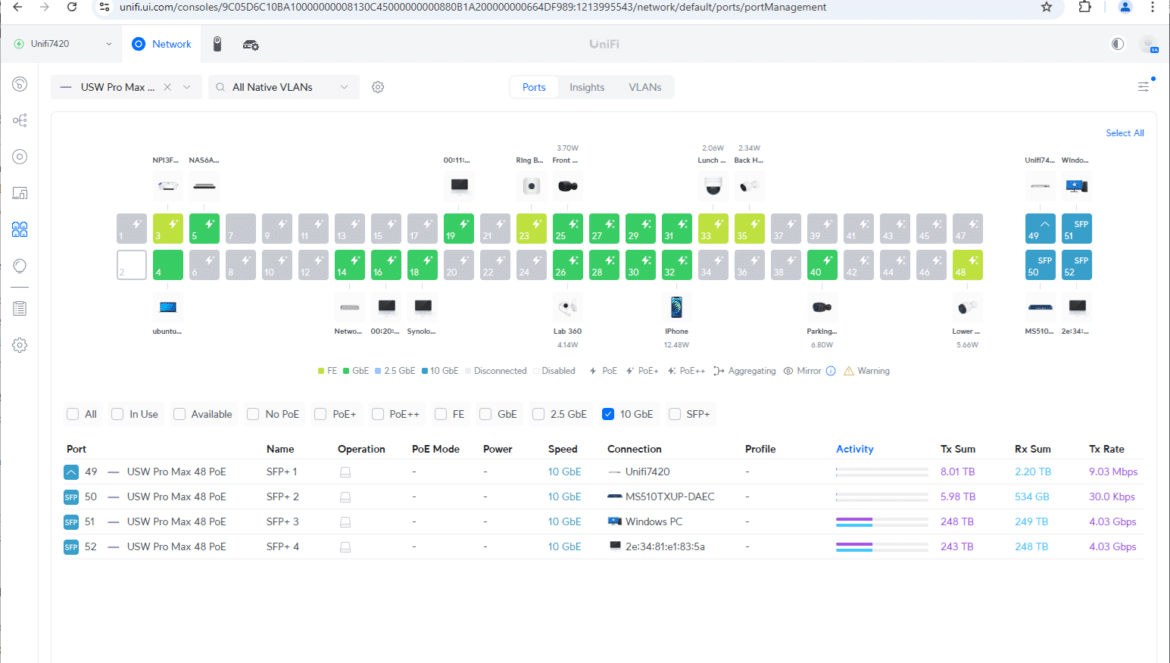Open the Protect camera app icon
The image size is (1170, 663).
tap(217, 44)
